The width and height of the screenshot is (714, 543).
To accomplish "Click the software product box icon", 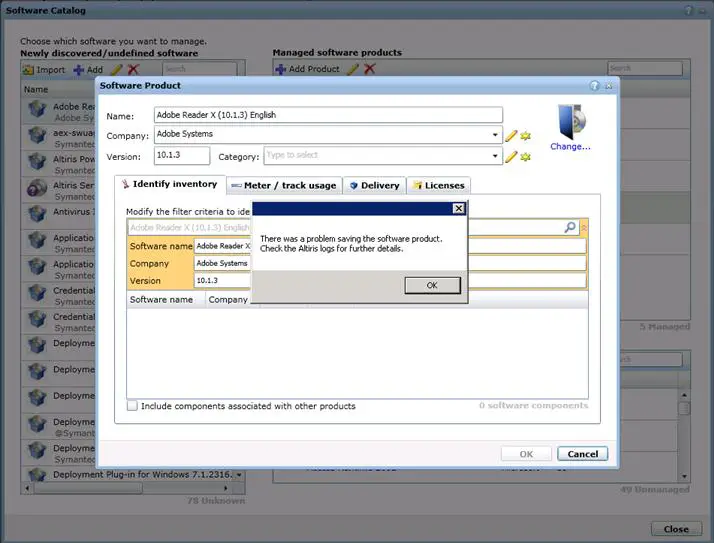I will point(571,122).
